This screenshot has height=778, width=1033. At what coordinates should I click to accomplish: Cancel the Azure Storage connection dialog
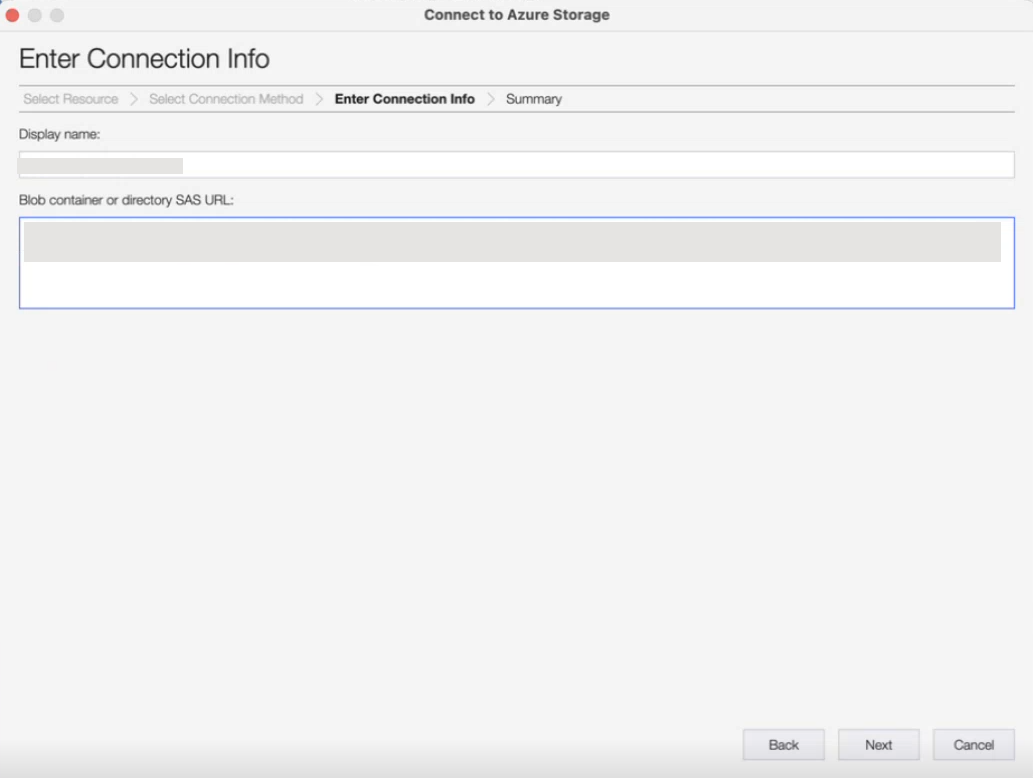[x=973, y=745]
